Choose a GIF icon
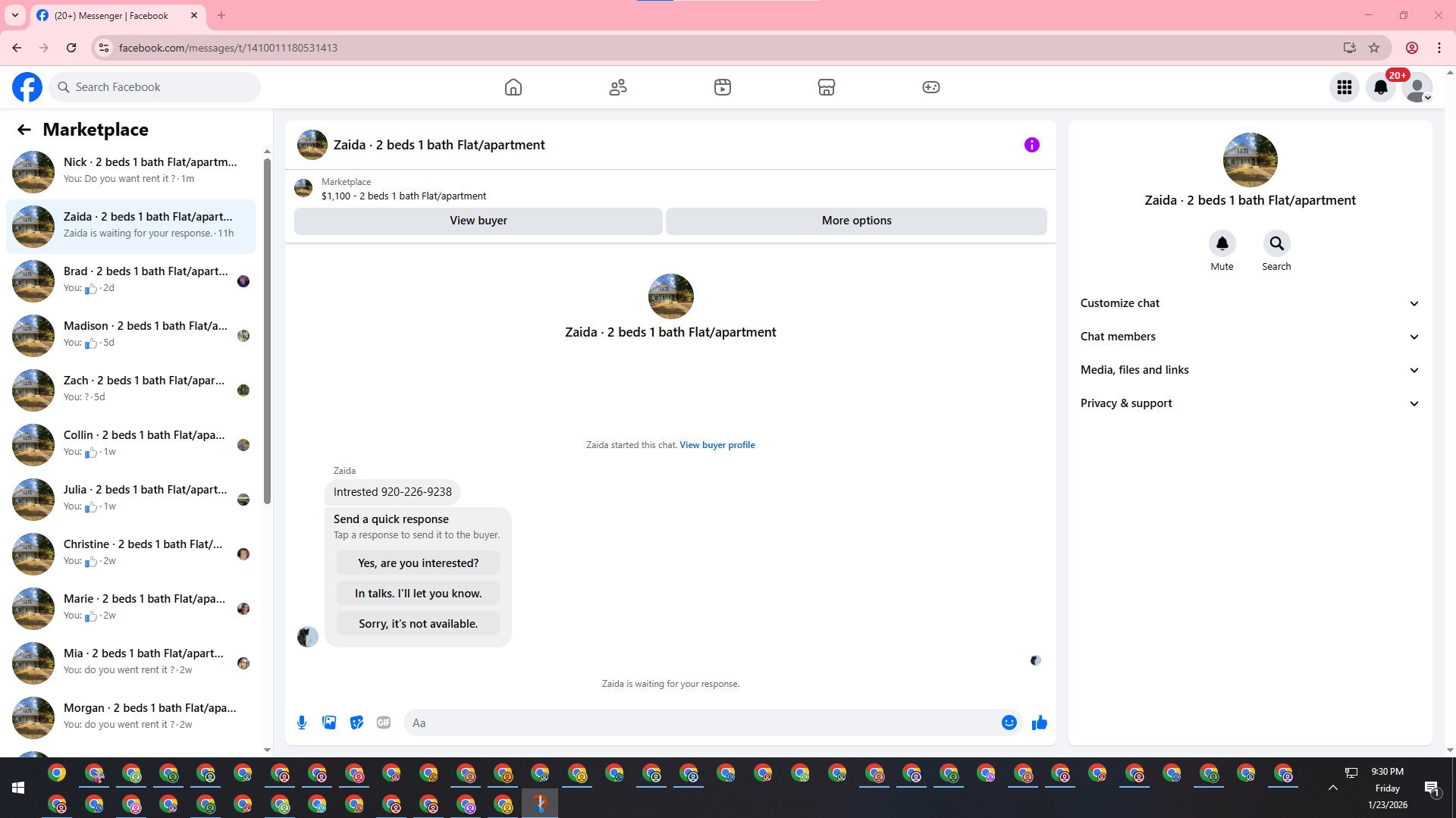 pos(384,722)
